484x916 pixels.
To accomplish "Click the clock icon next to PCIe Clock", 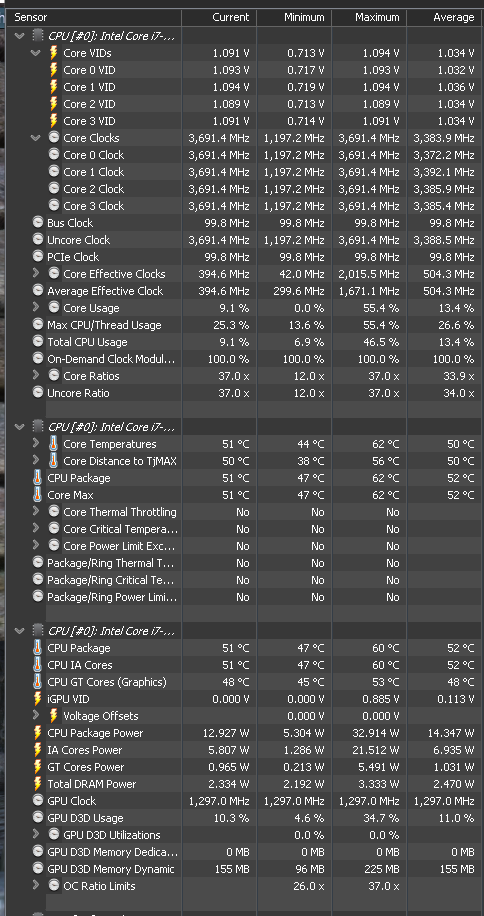I will [x=38, y=256].
